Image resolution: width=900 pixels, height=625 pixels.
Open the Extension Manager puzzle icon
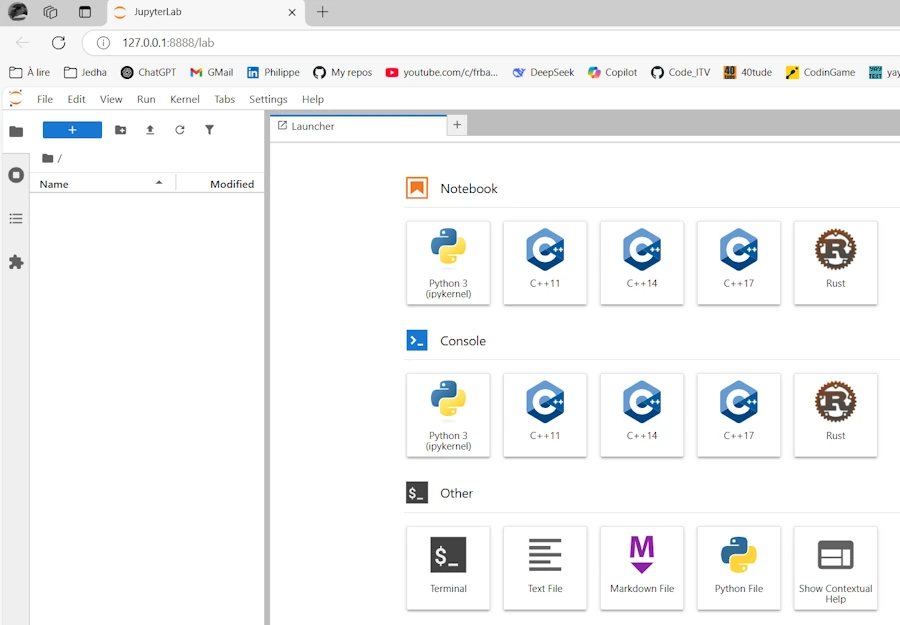tap(16, 262)
